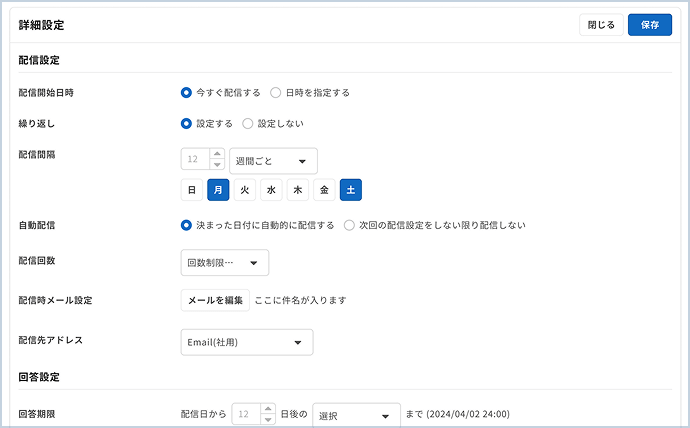Expand the Email(社用) address dropdown
Image resolution: width=690 pixels, height=428 pixels.
246,342
